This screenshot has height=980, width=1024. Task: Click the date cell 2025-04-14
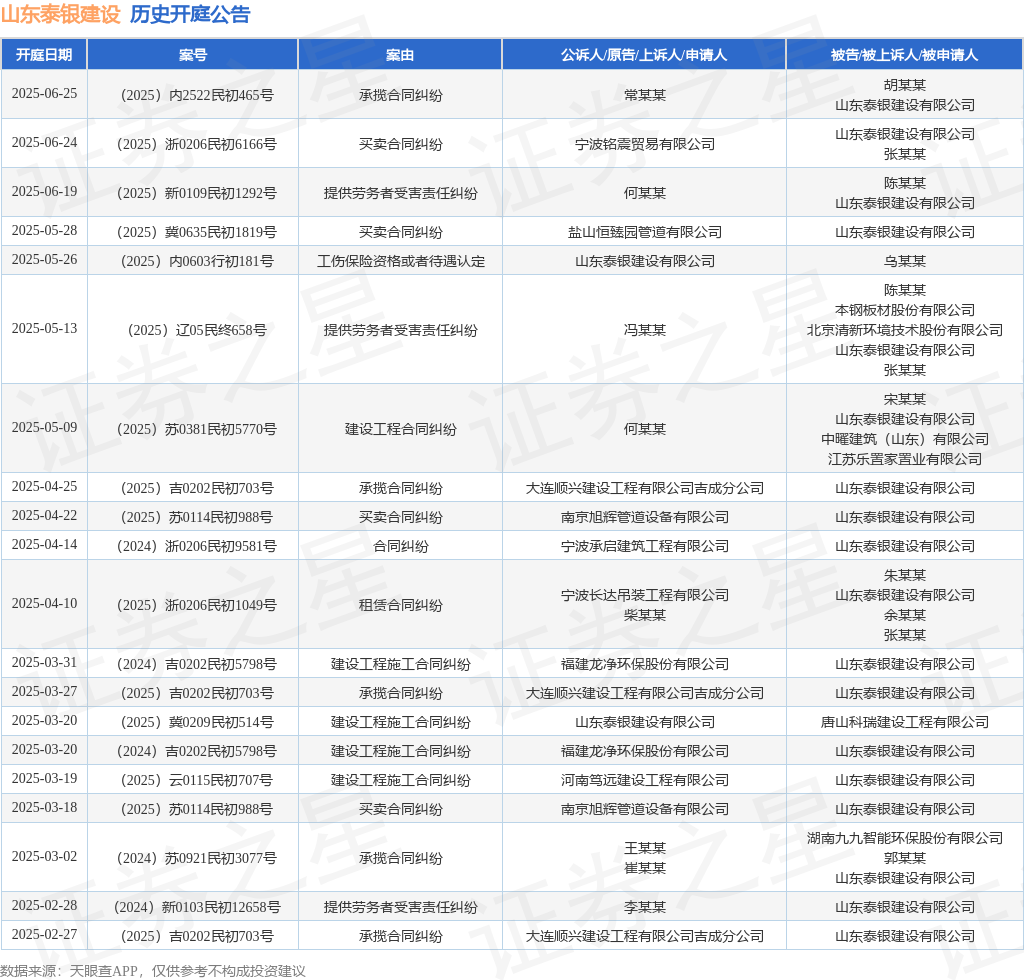tap(44, 545)
